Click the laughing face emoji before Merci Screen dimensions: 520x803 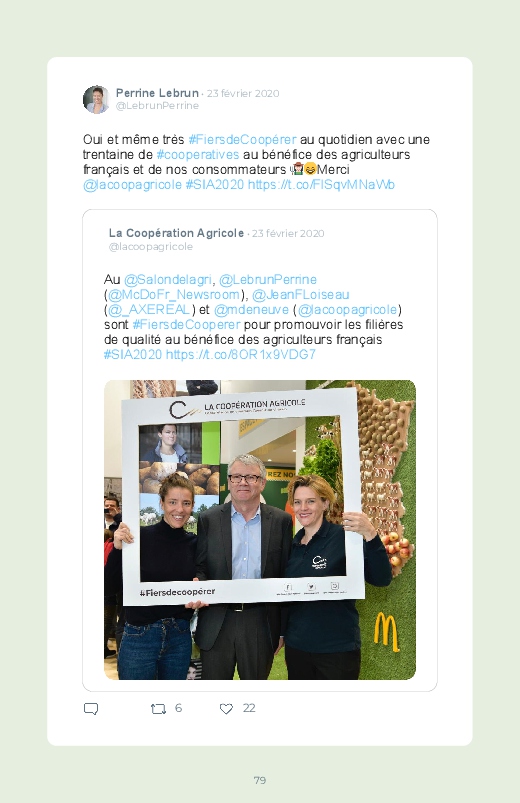(x=310, y=169)
